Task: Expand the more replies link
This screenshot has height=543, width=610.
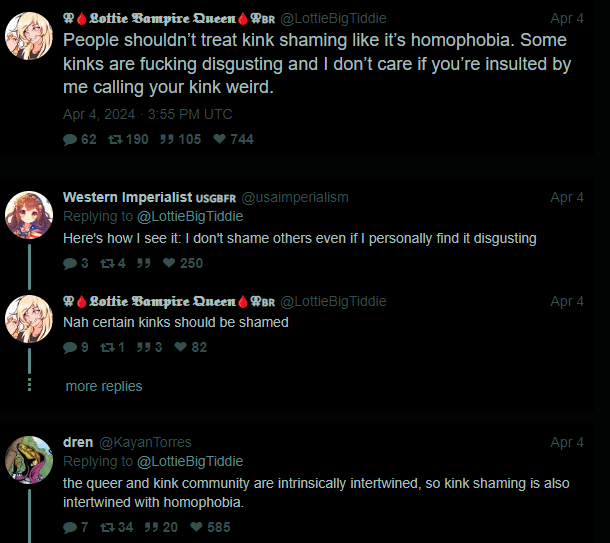Action: click(104, 386)
